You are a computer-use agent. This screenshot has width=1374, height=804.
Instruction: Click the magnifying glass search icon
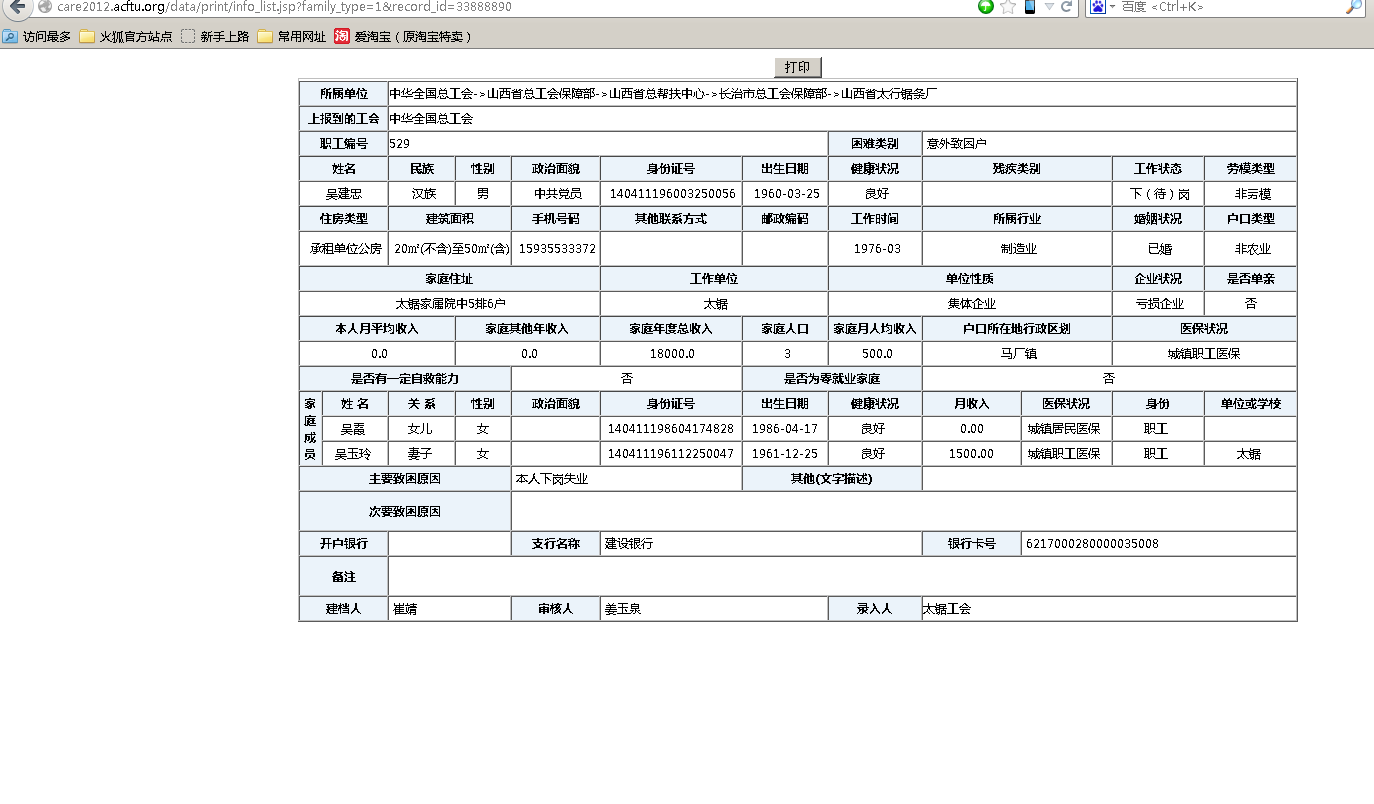pos(1353,6)
